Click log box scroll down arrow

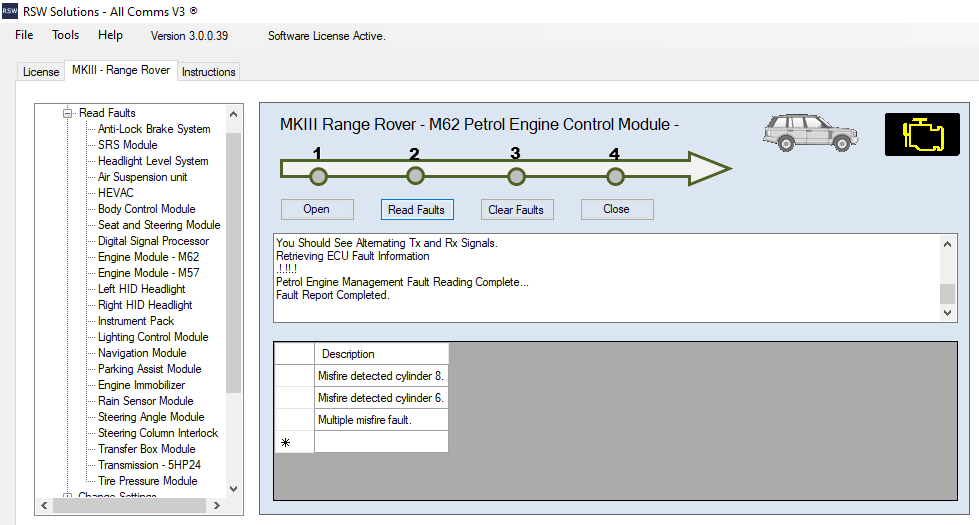[x=947, y=313]
